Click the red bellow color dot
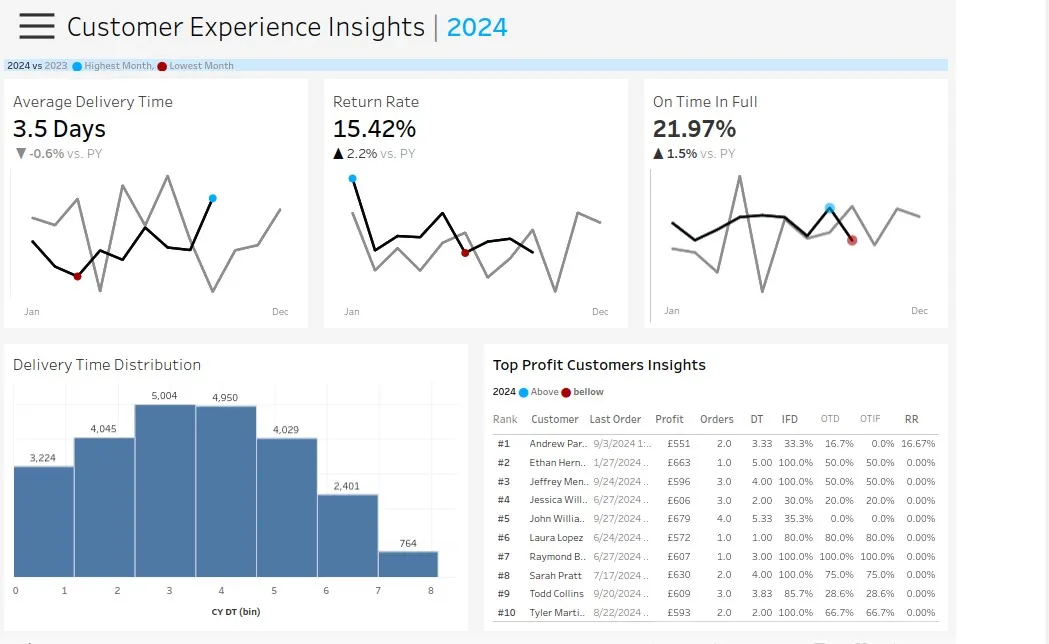This screenshot has width=1049, height=644. 567,390
